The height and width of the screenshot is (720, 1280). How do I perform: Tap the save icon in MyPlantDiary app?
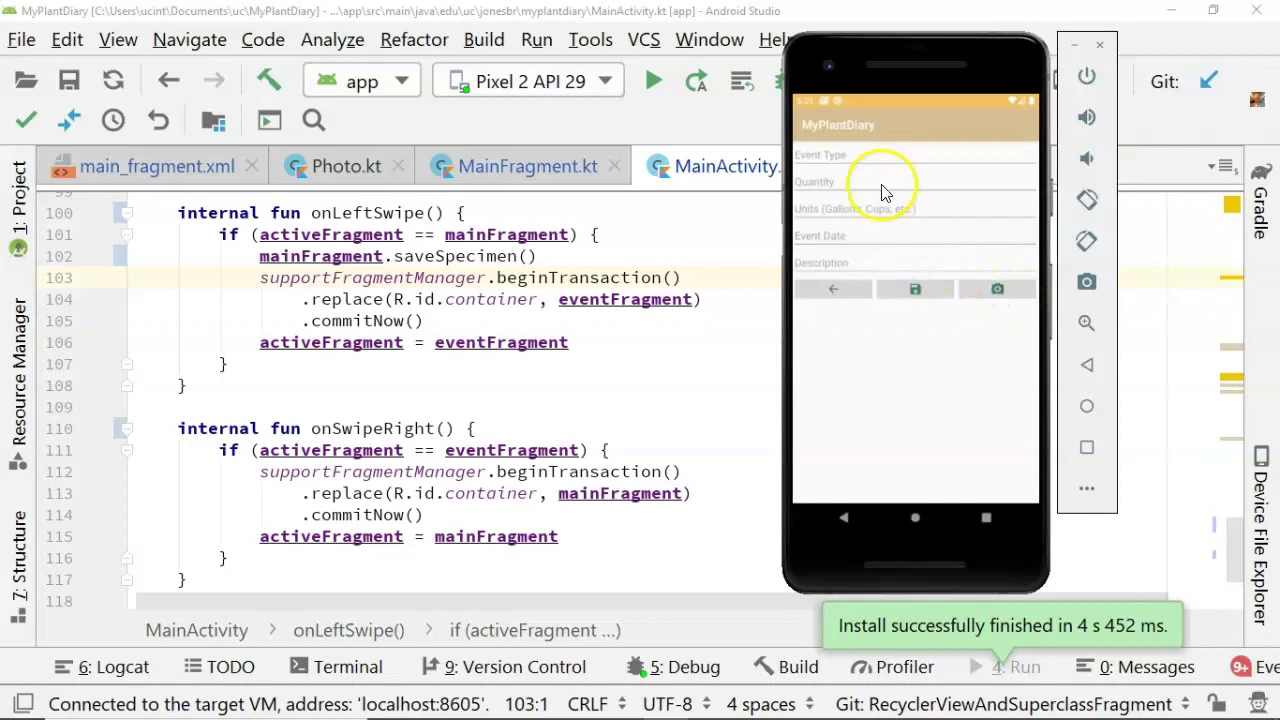coord(915,289)
